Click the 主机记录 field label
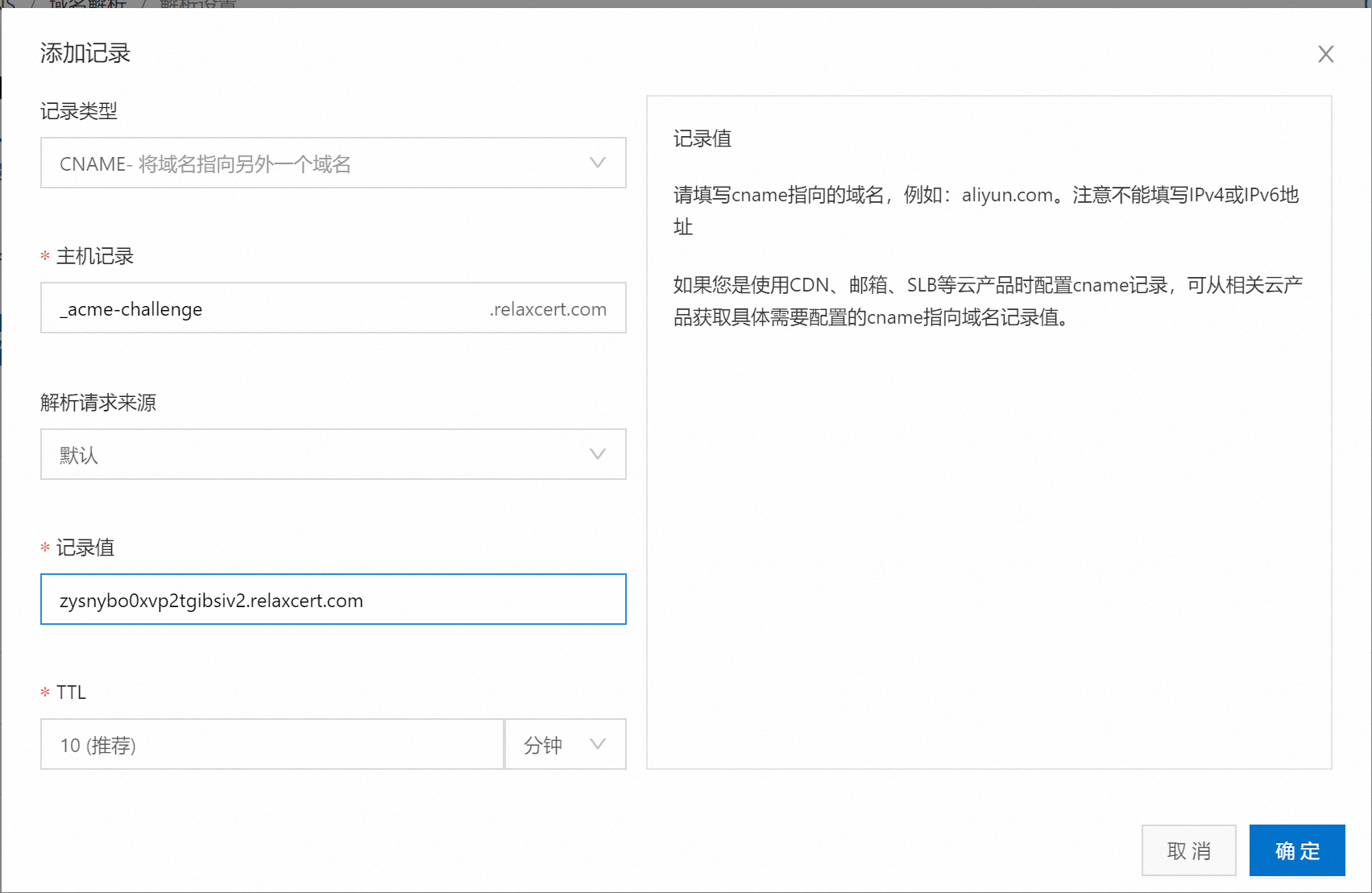This screenshot has height=893, width=1372. 95,256
